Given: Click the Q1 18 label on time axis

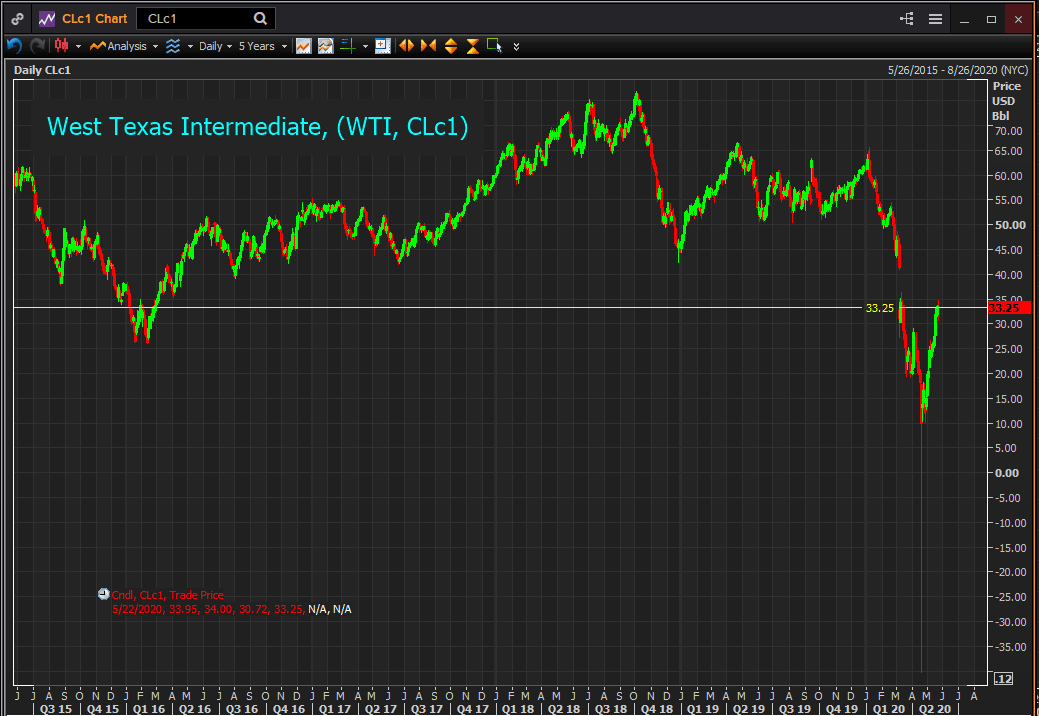Looking at the screenshot, I should pyautogui.click(x=518, y=709).
